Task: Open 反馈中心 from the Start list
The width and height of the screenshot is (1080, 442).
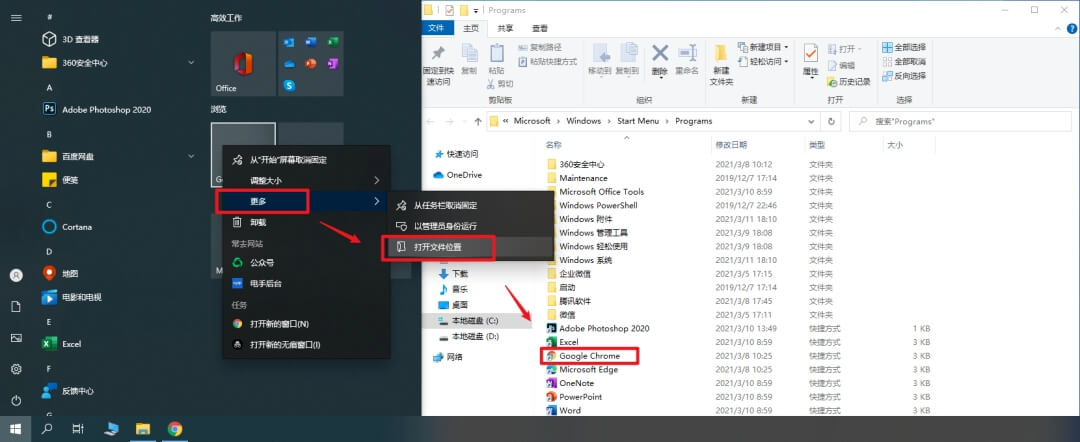Action: tap(68, 390)
